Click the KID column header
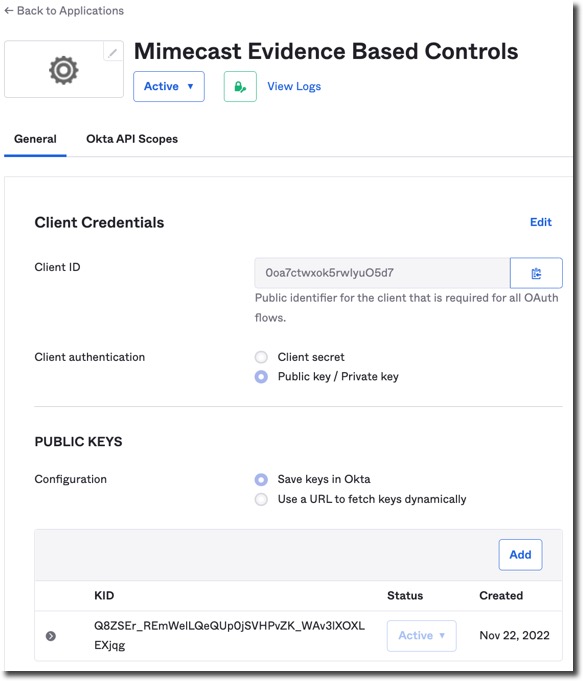 coord(104,595)
